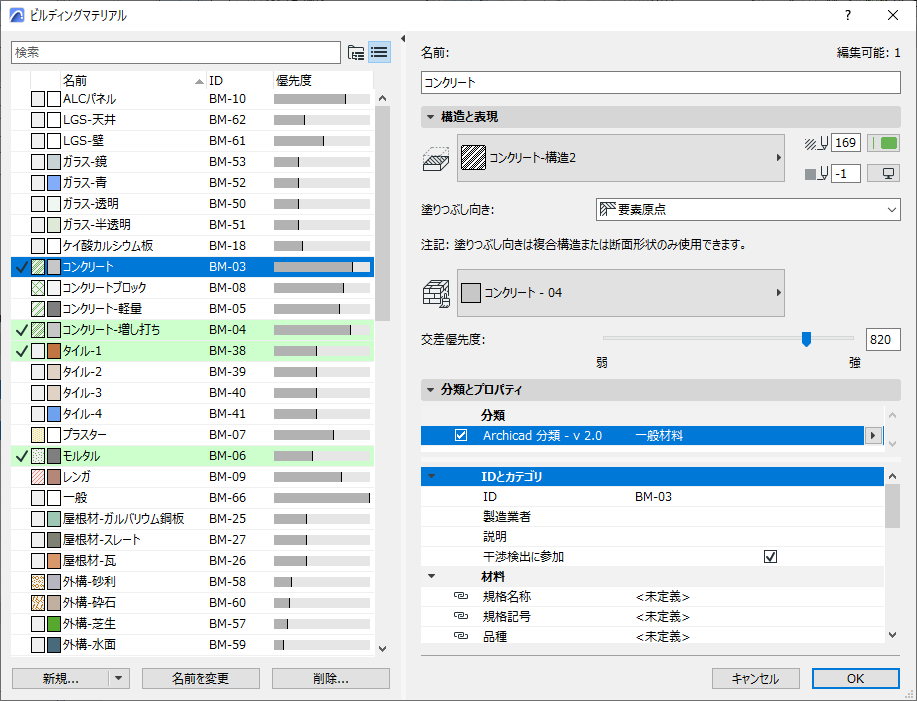Screen dimensions: 917x701
Task: Collapse the IDとカテゴリ group
Action: [432, 476]
